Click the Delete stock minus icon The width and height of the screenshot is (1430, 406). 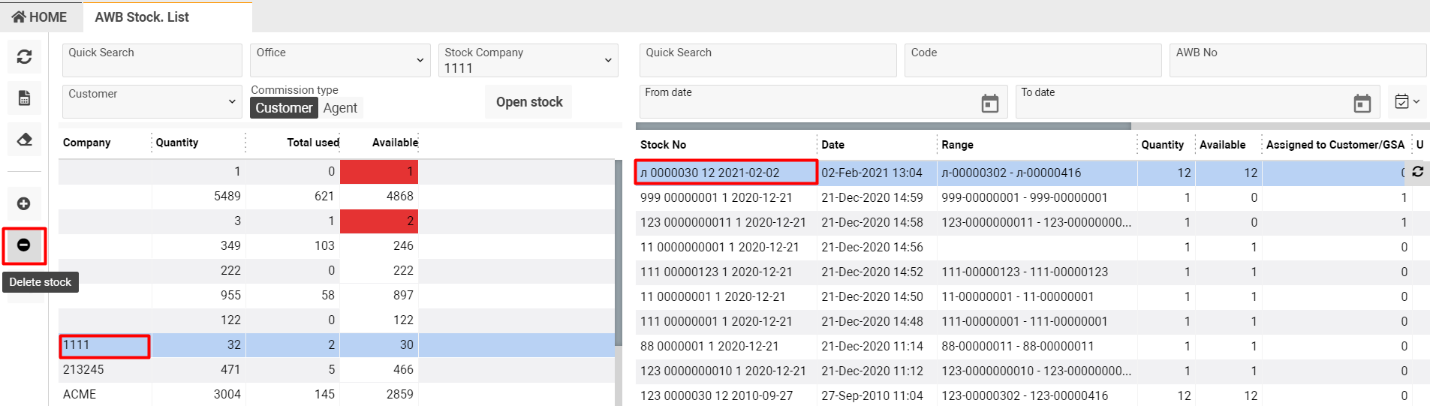[24, 245]
